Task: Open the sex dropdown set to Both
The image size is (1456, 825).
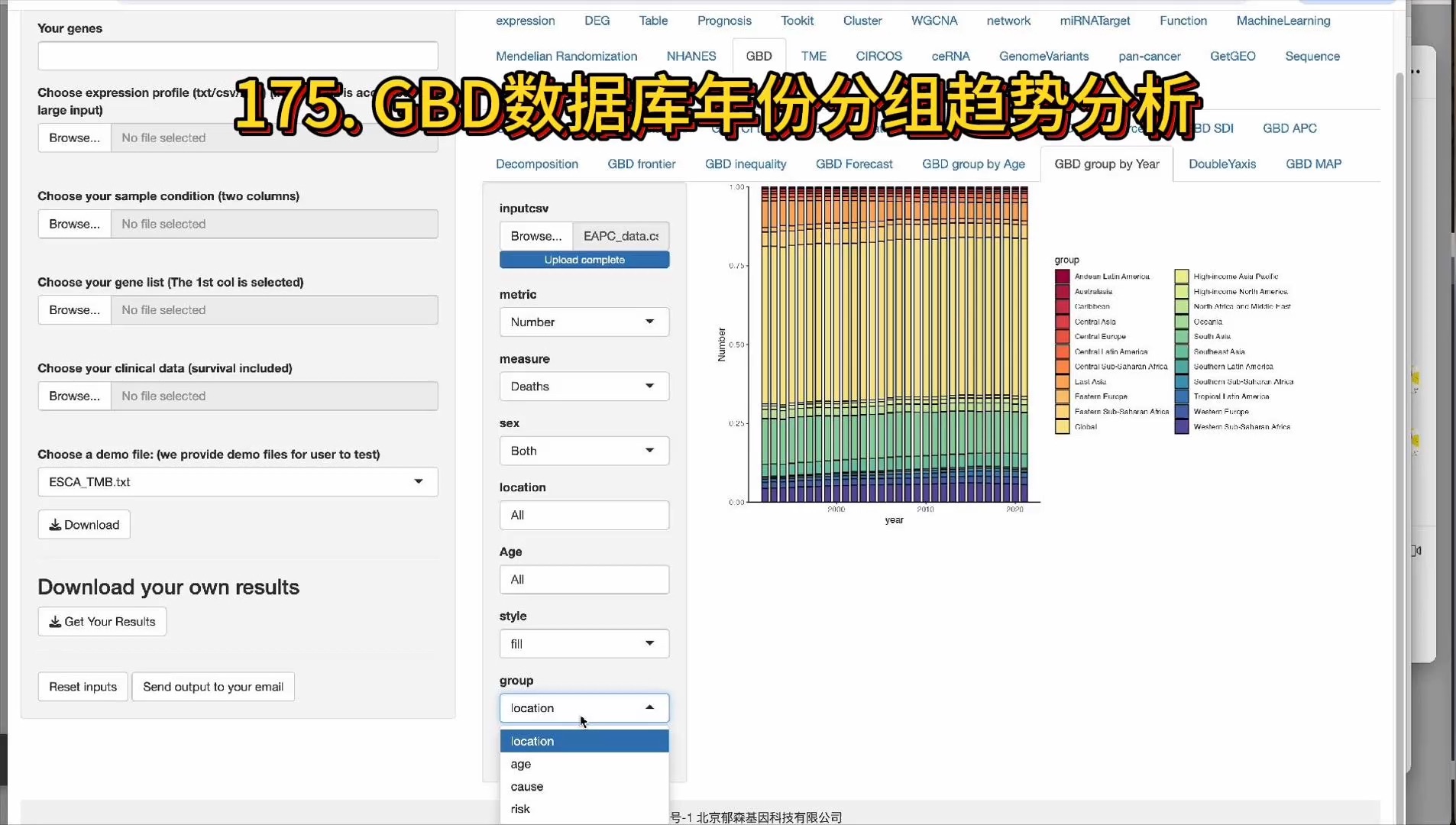Action: (x=583, y=451)
